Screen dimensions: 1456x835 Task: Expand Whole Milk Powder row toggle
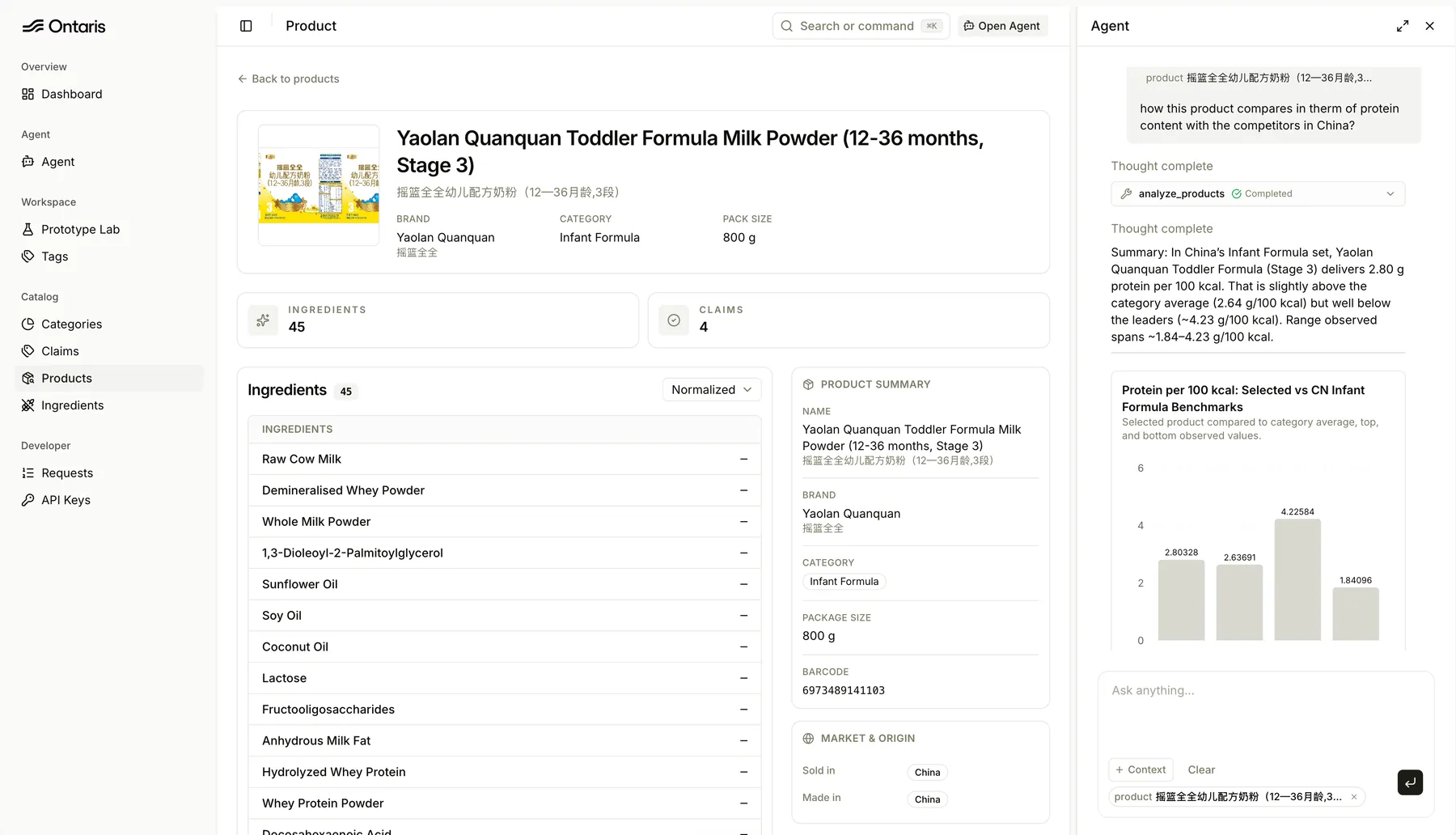[x=743, y=522]
